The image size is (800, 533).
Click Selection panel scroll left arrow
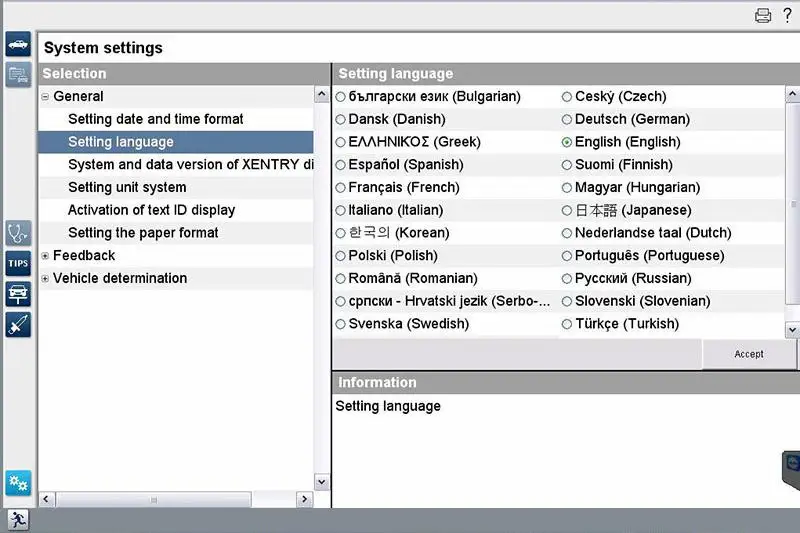[x=46, y=499]
